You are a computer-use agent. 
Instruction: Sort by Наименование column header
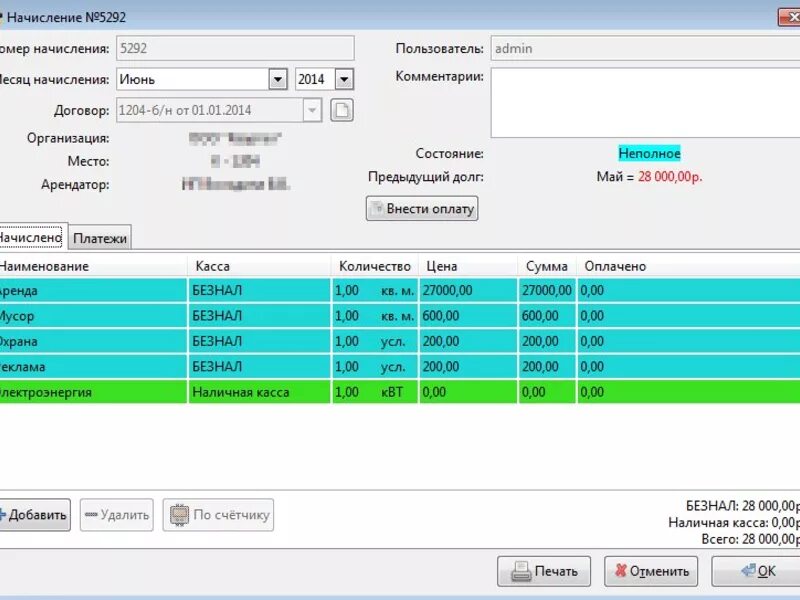pos(93,266)
